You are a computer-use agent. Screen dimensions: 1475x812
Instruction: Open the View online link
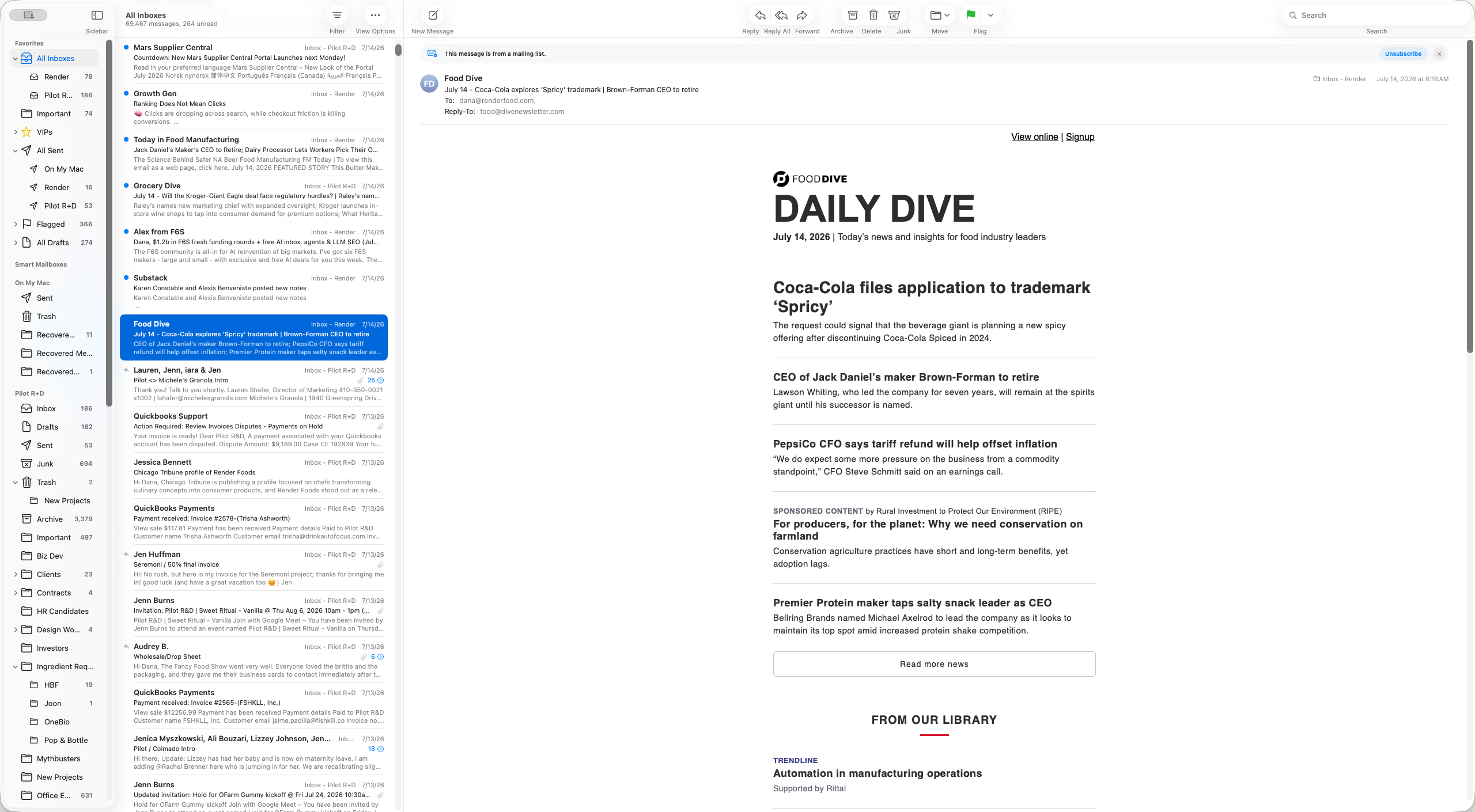[x=1034, y=136]
